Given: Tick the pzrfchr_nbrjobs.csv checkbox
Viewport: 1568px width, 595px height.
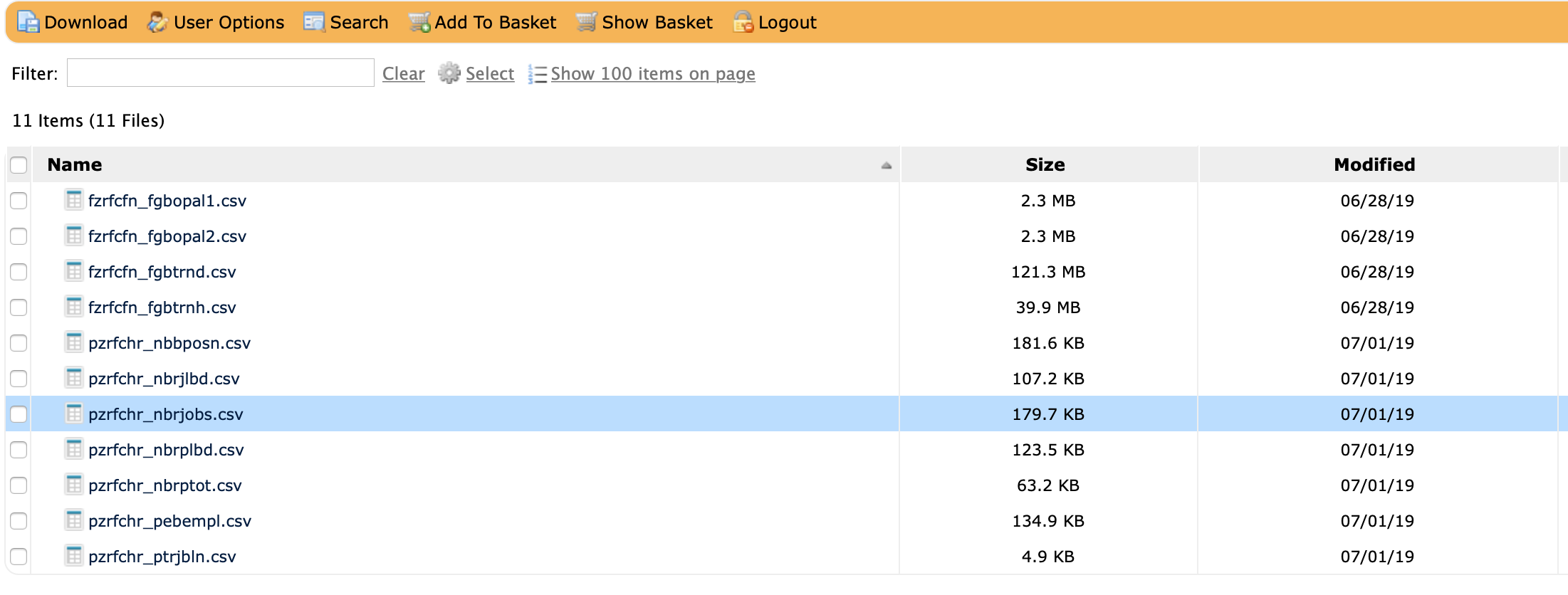Looking at the screenshot, I should click(x=19, y=414).
